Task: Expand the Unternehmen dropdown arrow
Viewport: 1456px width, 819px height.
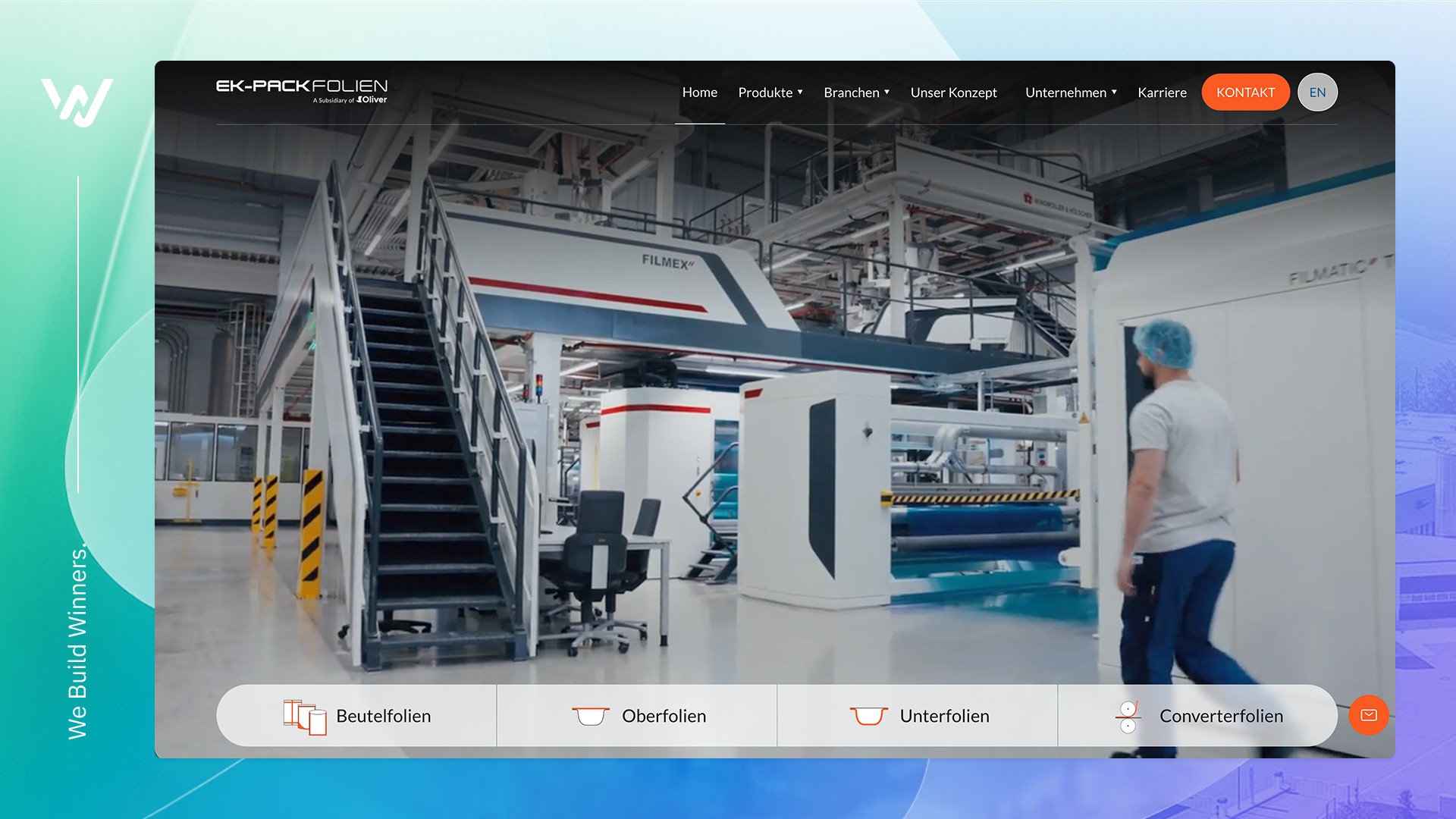Action: click(x=1114, y=93)
